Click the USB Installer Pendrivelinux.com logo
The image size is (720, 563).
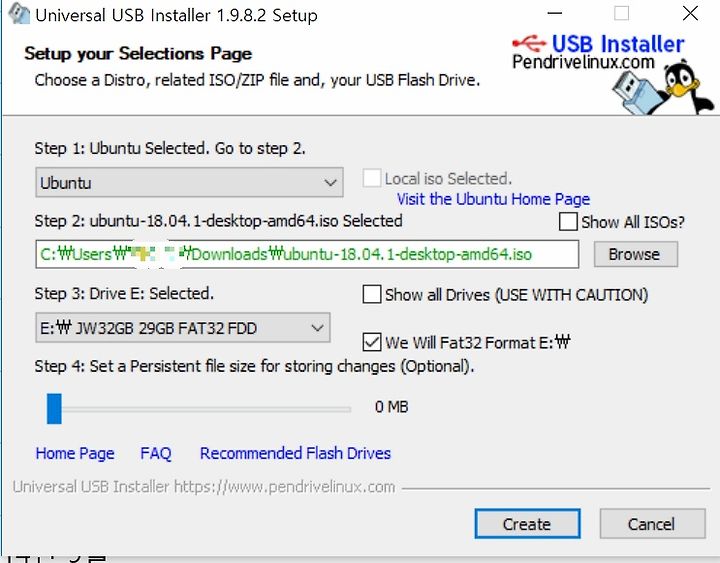click(598, 52)
